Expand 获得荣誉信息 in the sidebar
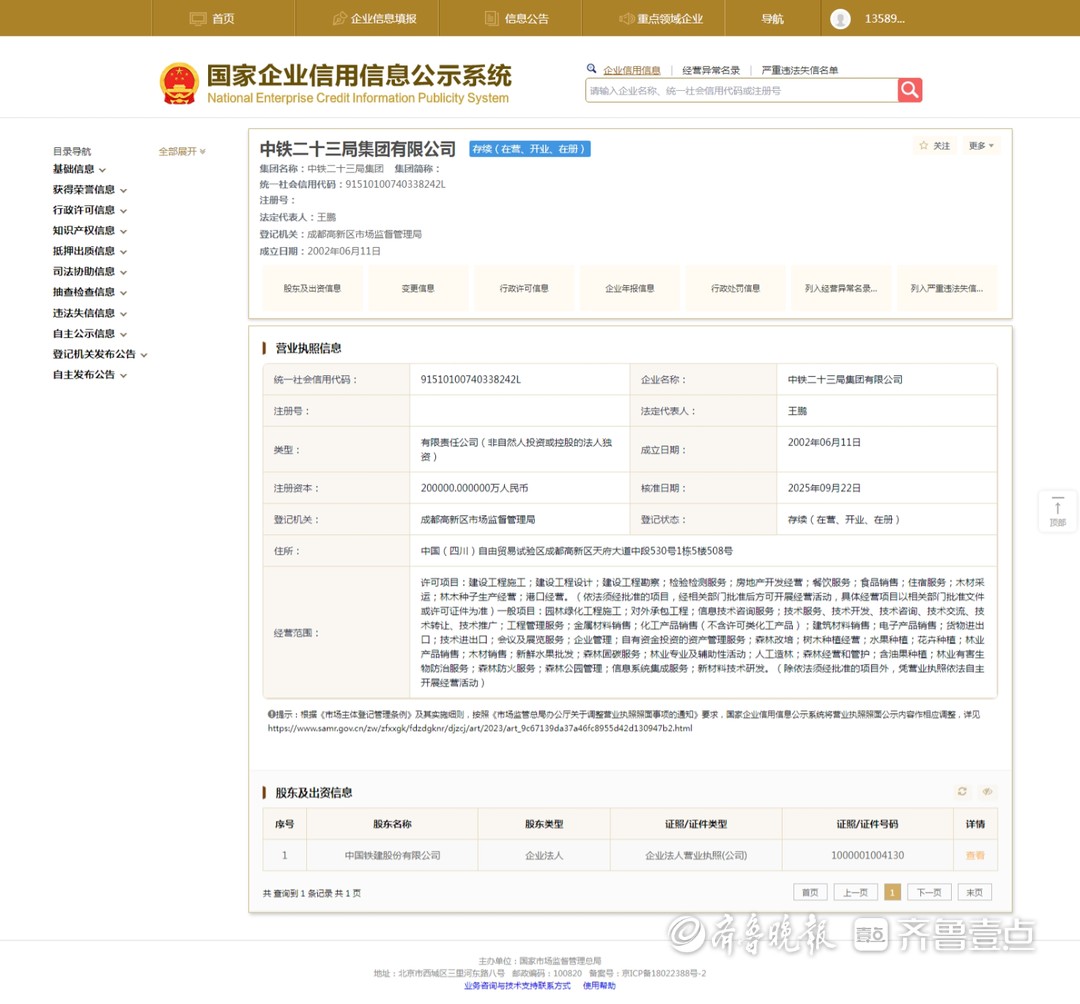This screenshot has height=1004, width=1080. 90,190
